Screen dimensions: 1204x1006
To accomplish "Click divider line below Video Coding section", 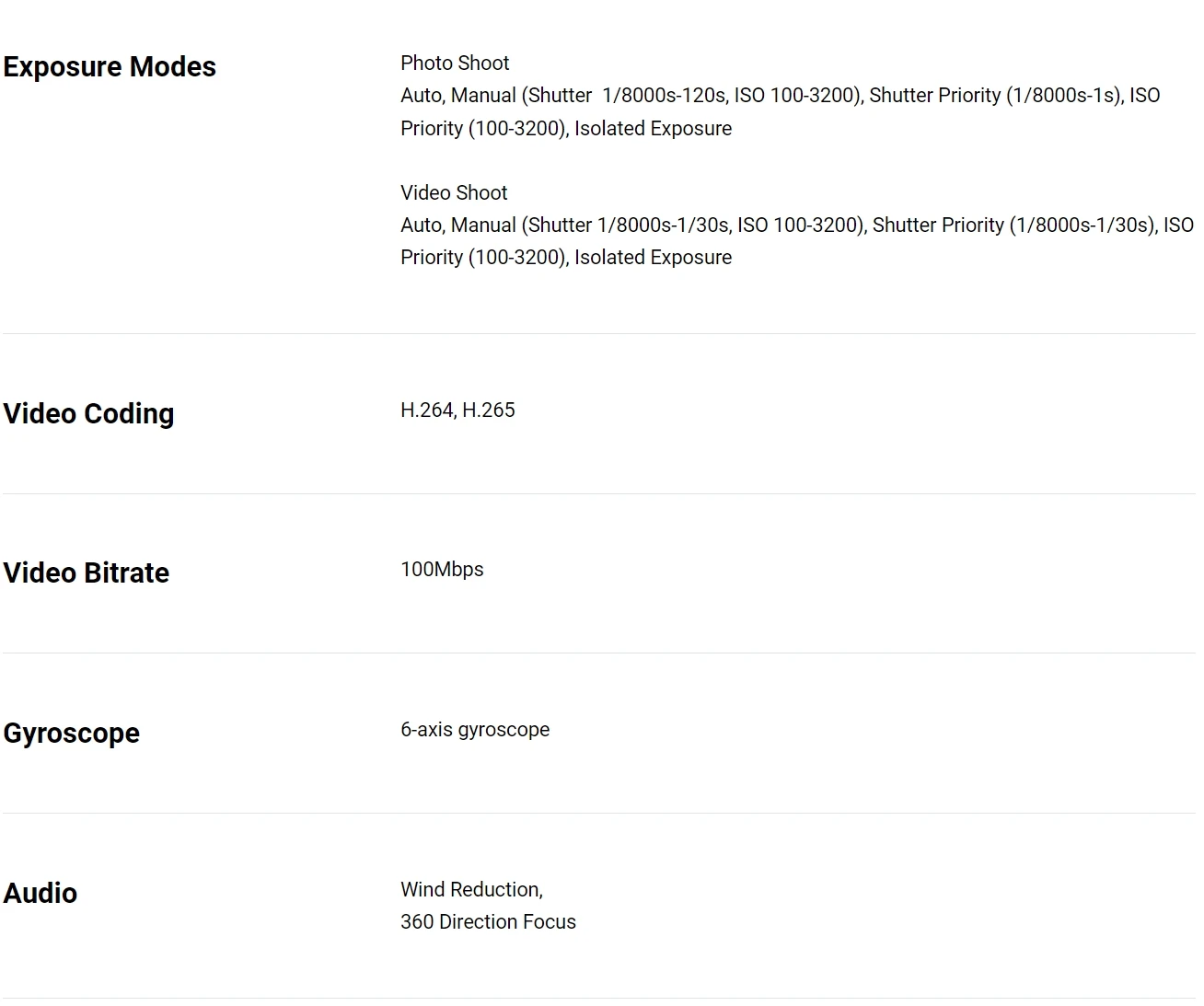I will [598, 494].
